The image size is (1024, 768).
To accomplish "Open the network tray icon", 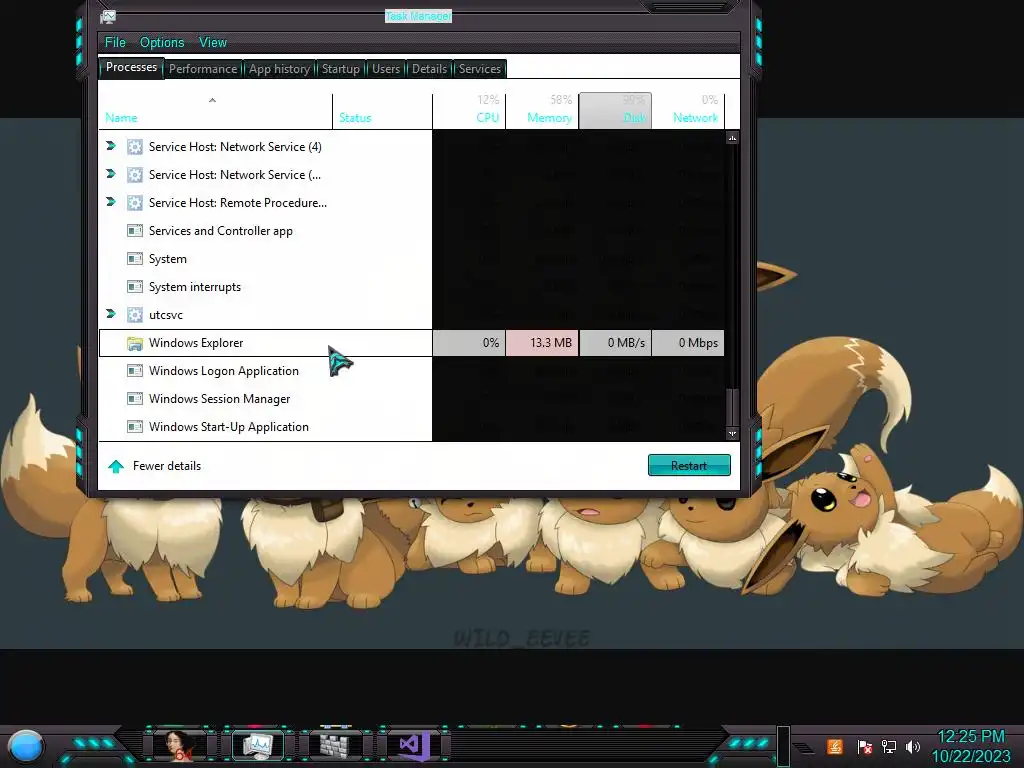I will coord(889,746).
